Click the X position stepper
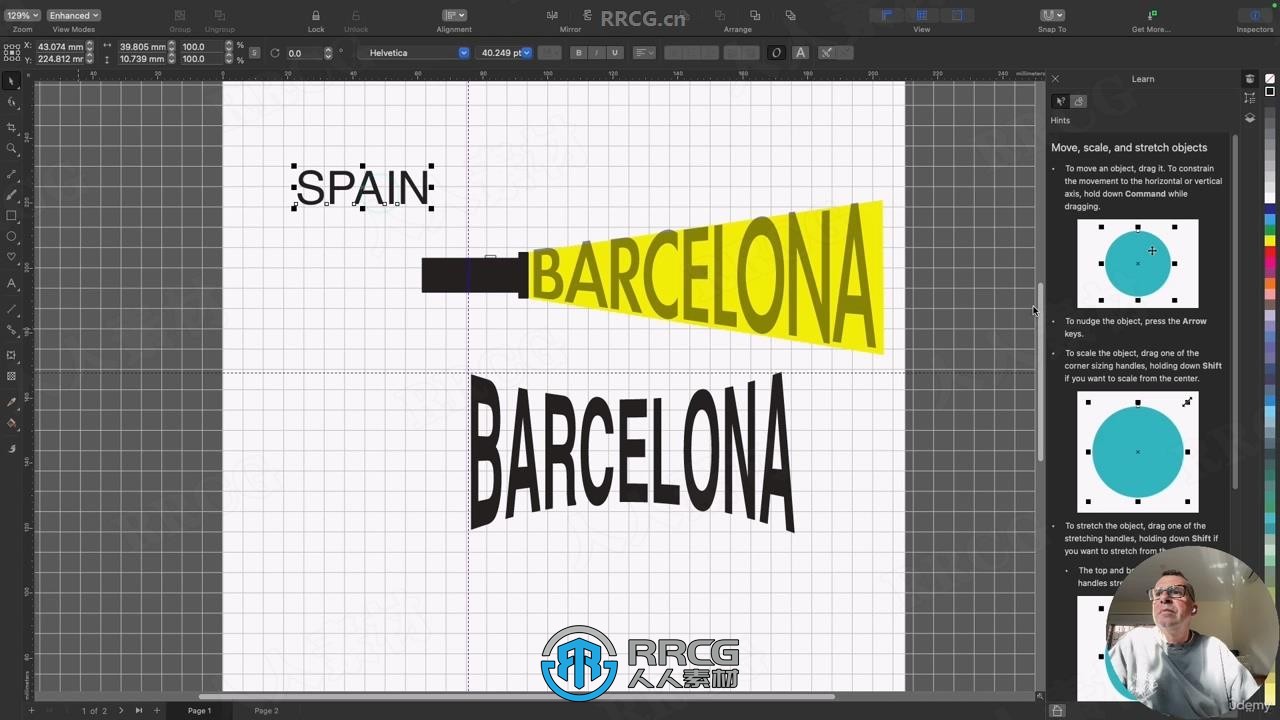This screenshot has height=720, width=1280. pos(90,47)
